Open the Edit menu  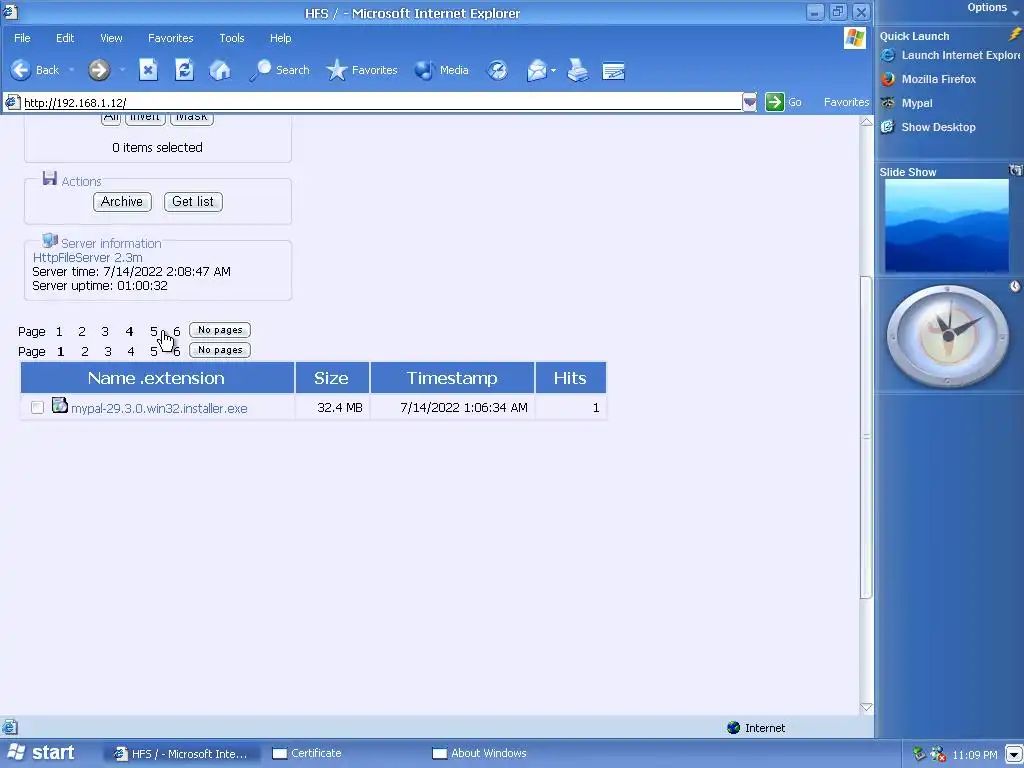tap(65, 38)
